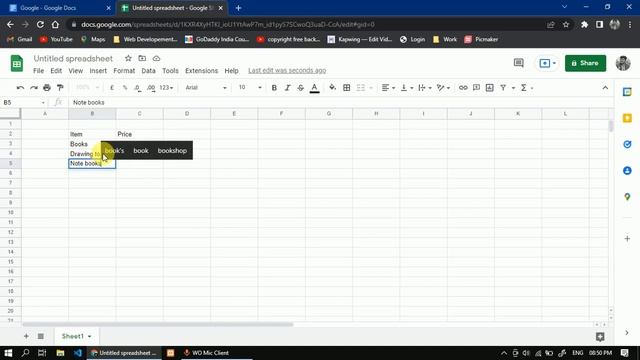Viewport: 640px width, 360px height.
Task: Click the Insert comment icon
Action: pyautogui.click(x=476, y=88)
